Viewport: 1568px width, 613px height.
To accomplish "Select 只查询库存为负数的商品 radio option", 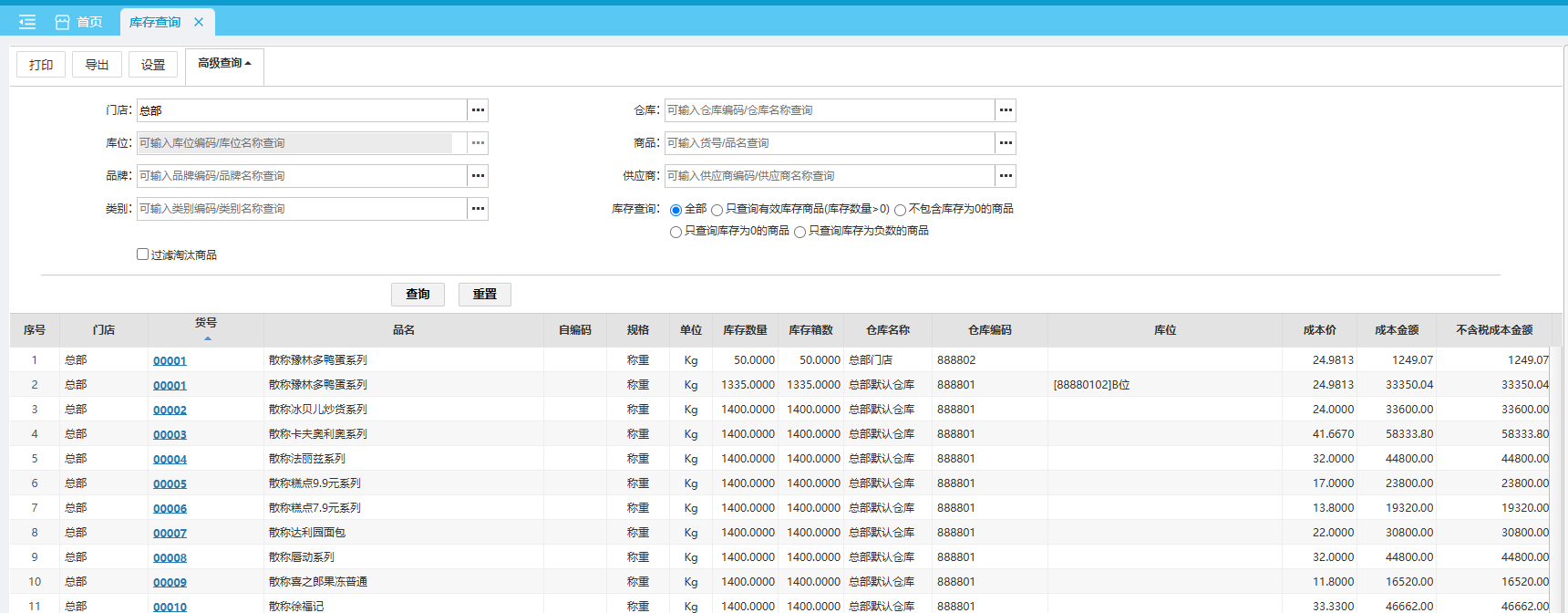I will pos(799,232).
